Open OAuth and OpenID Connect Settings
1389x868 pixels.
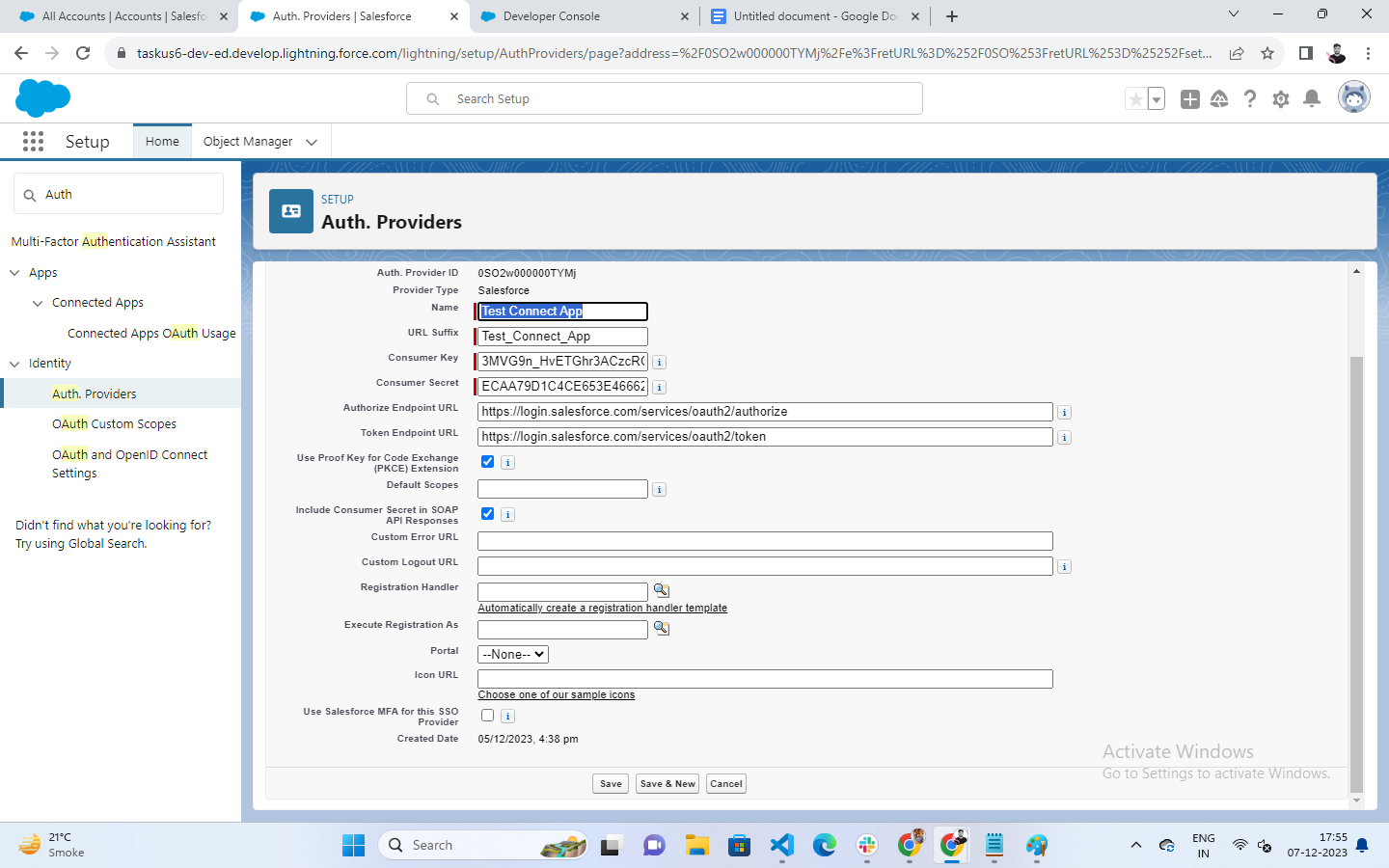tap(130, 464)
